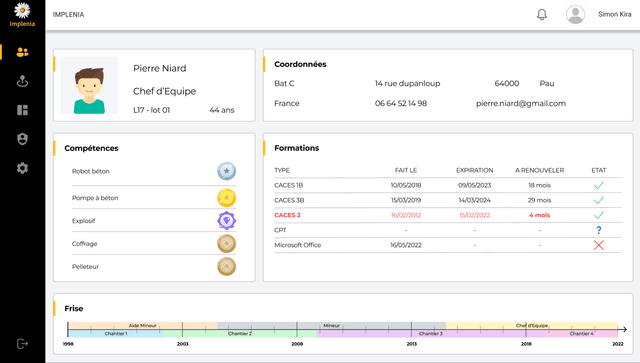Open notifications bell icon

click(x=542, y=15)
